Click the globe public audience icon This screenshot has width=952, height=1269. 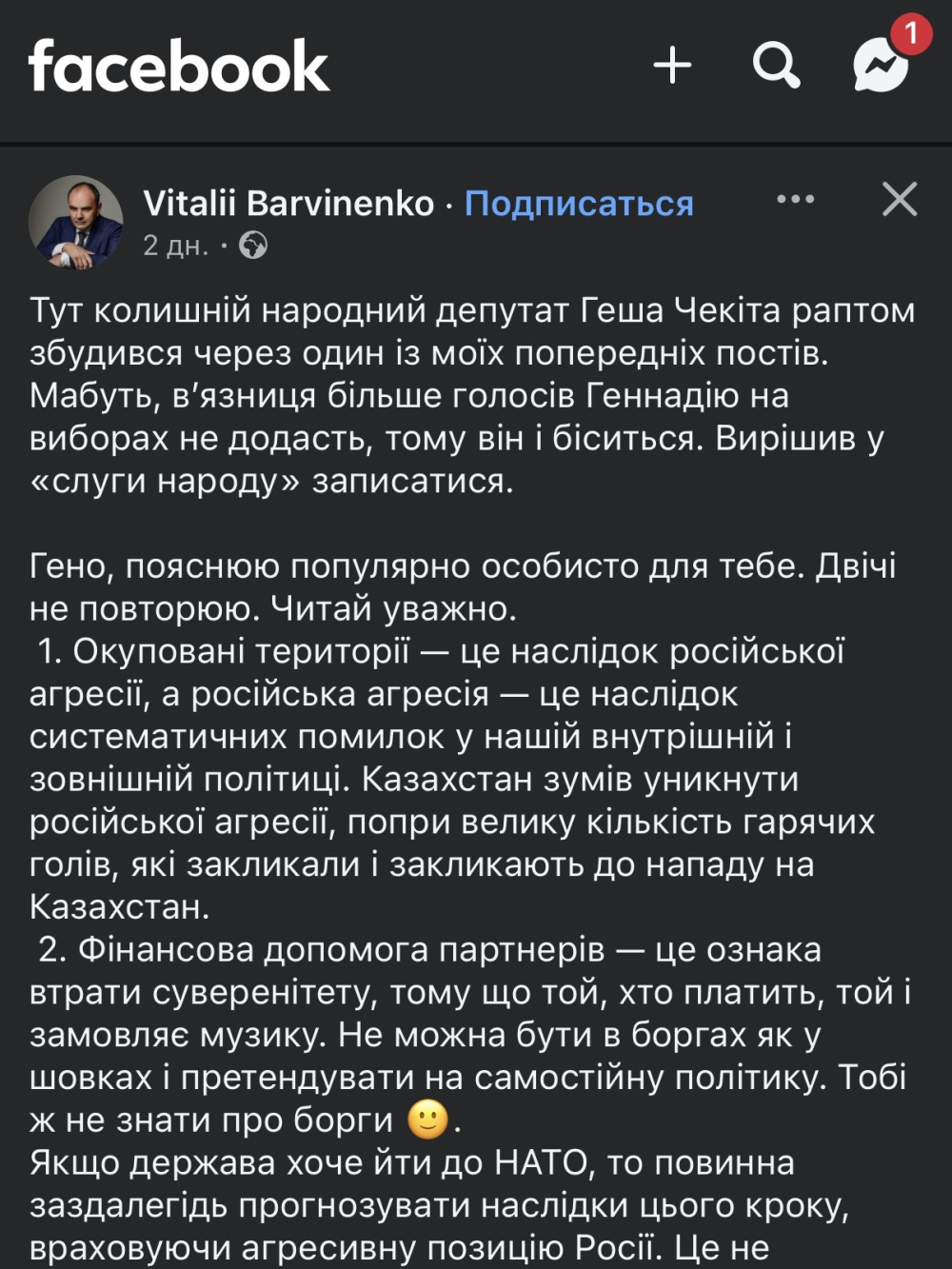pos(253,246)
